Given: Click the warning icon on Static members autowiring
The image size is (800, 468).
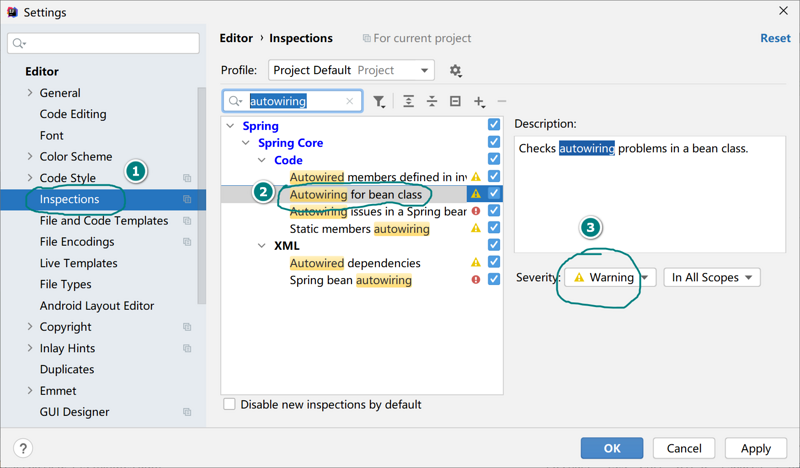Looking at the screenshot, I should [476, 228].
